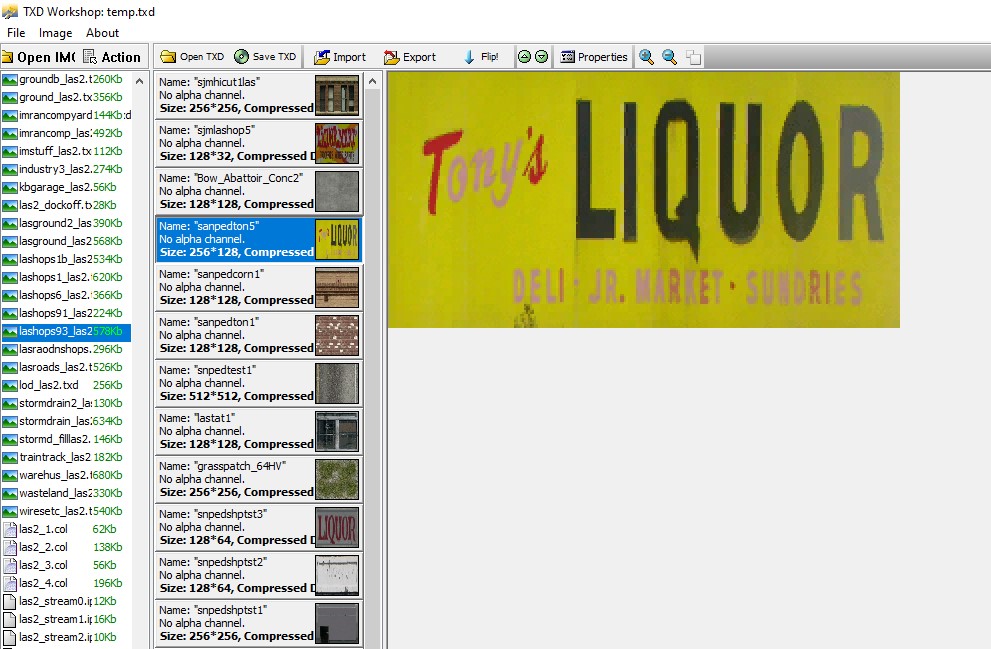
Task: Select kbgarage_las2 entry
Action: (x=66, y=187)
